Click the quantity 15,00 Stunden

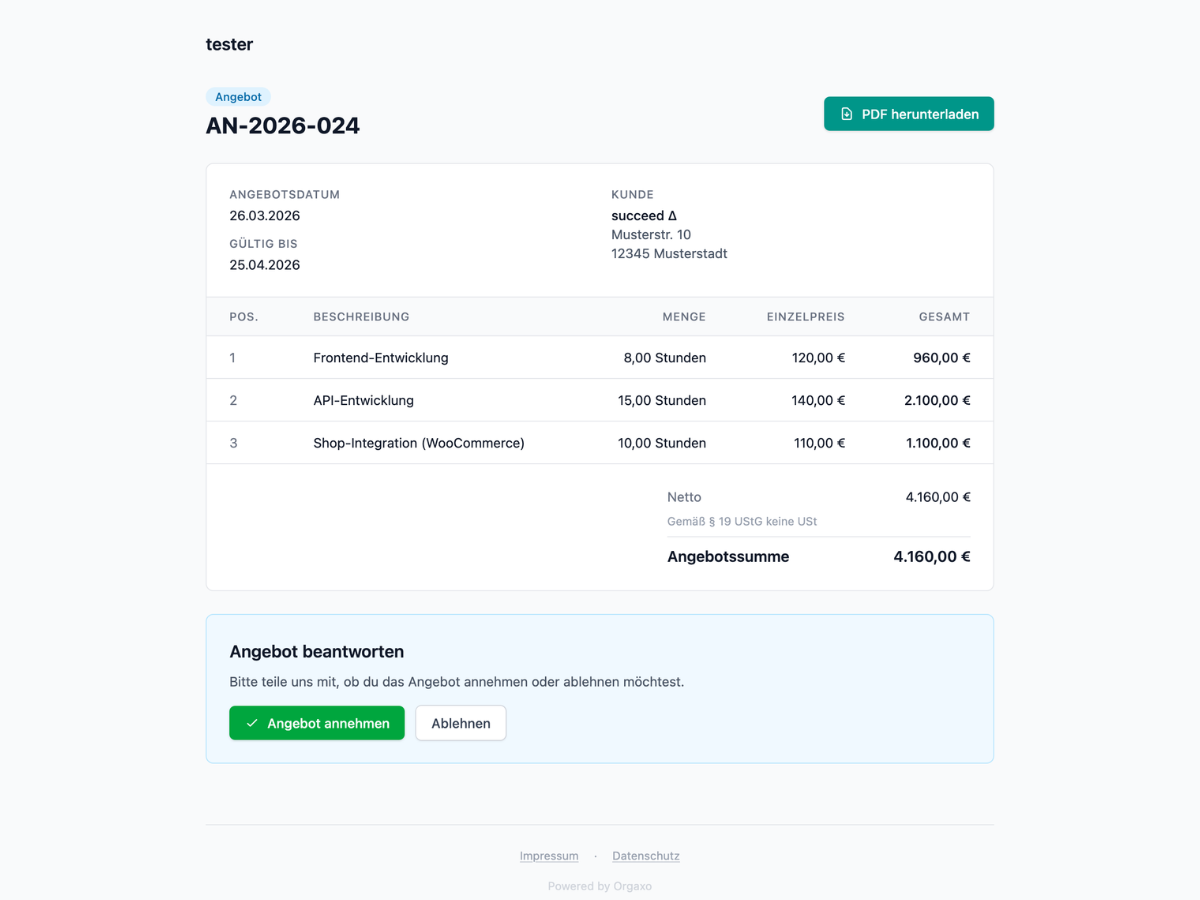(x=662, y=401)
